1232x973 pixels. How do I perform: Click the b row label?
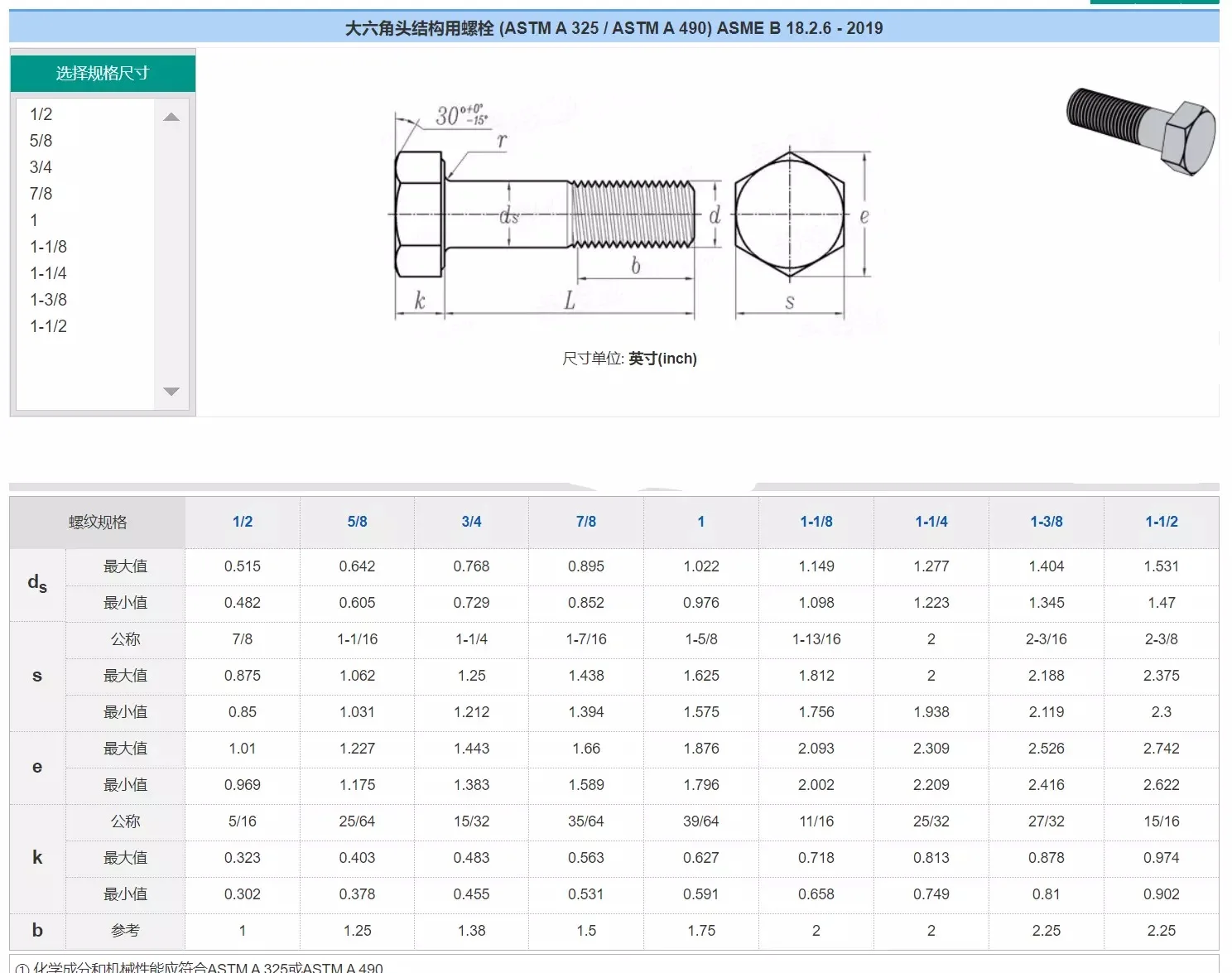click(x=37, y=931)
